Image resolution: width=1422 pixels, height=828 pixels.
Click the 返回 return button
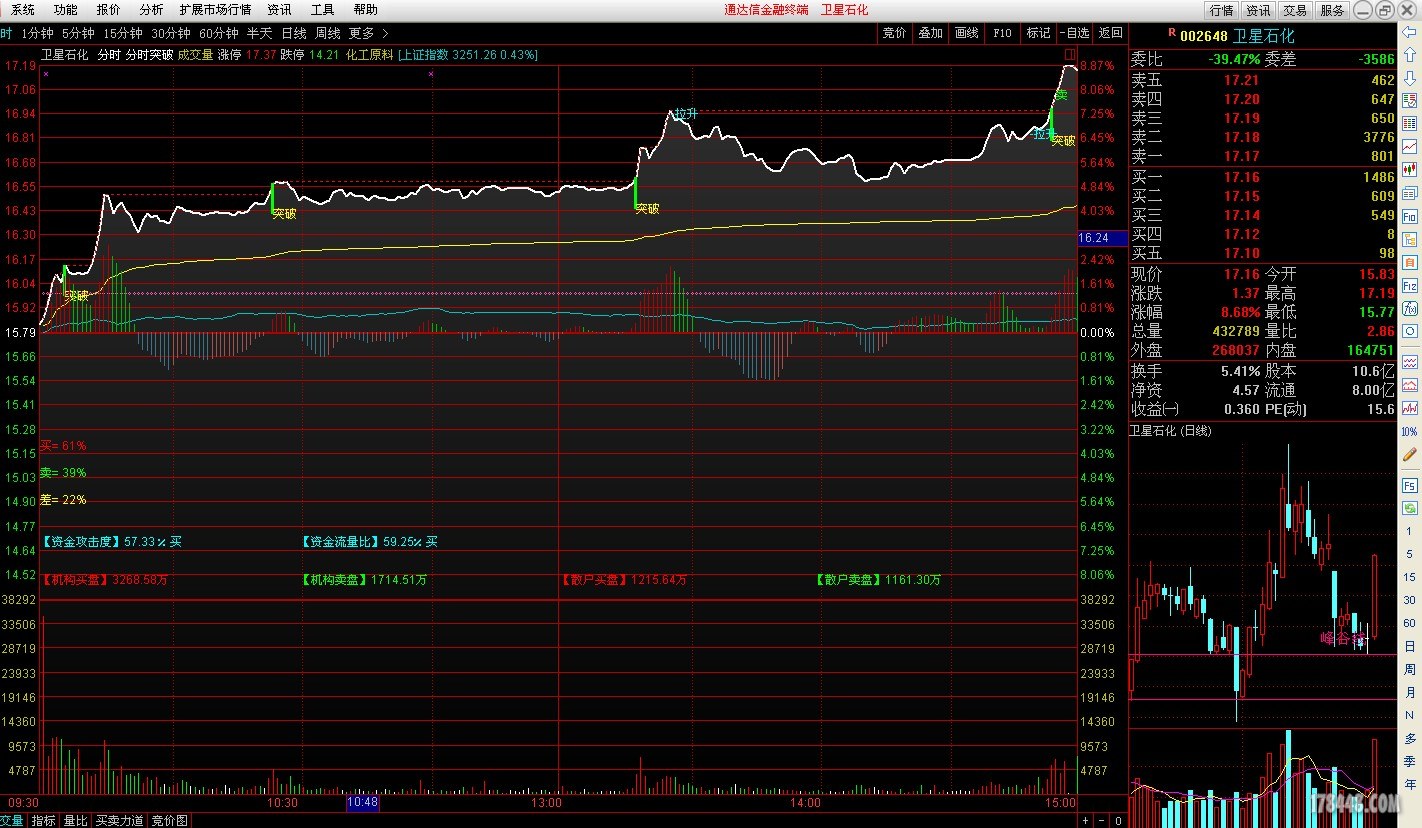pos(1111,33)
